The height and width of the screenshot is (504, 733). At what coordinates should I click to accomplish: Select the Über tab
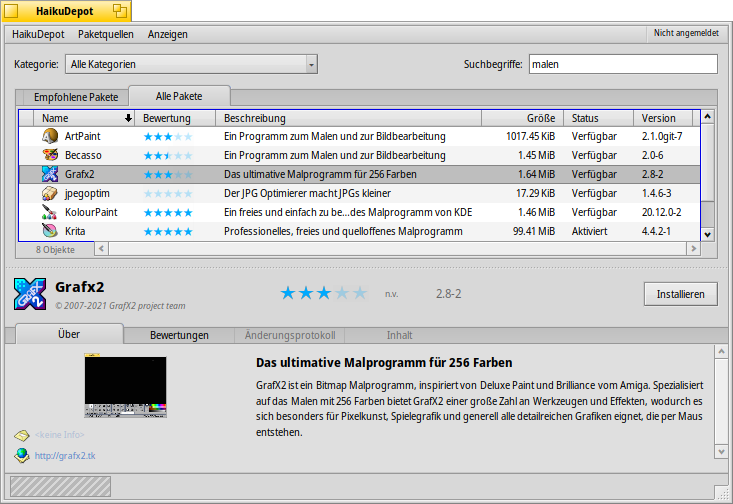[69, 334]
